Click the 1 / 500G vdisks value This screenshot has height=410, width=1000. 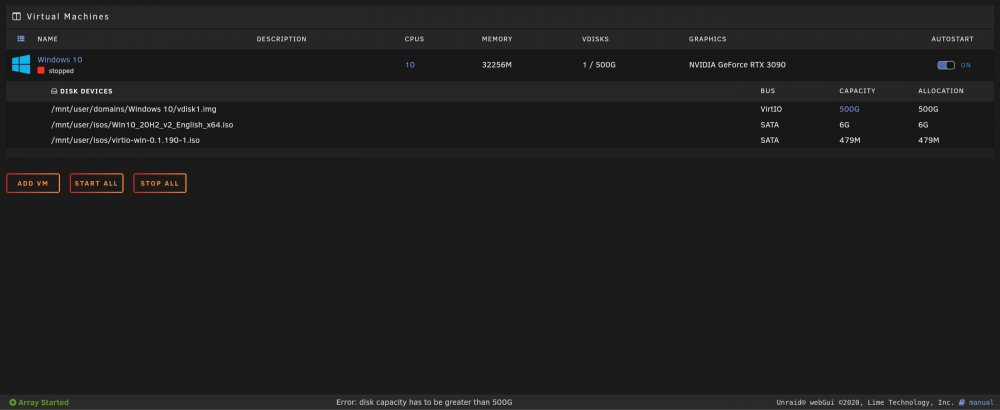tap(599, 65)
